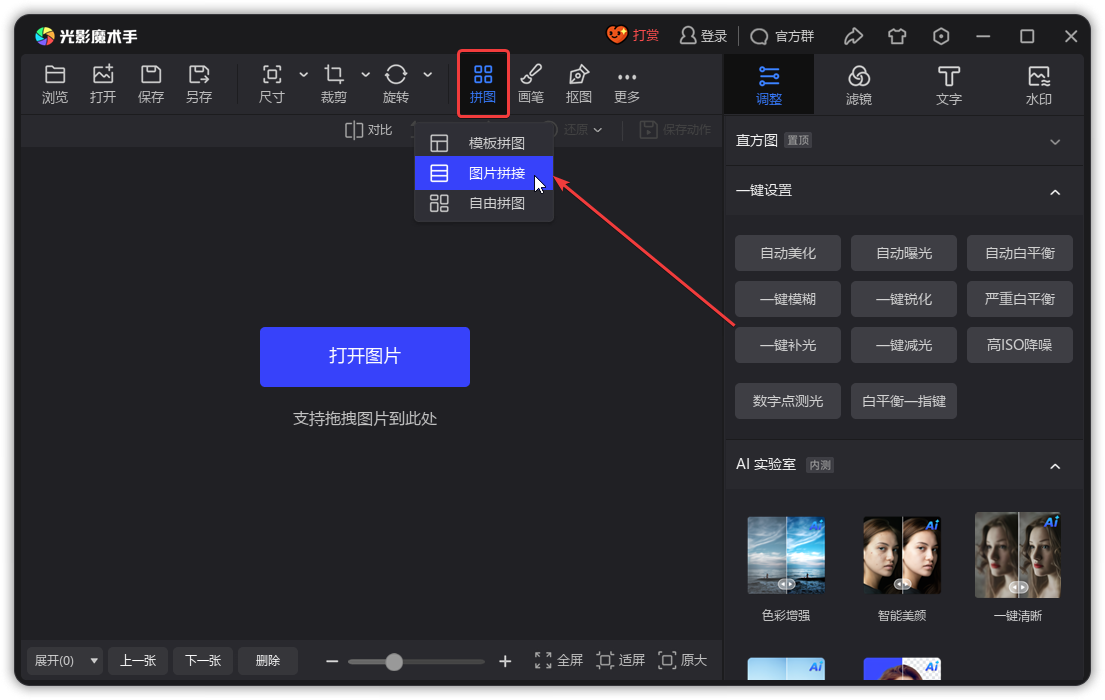This screenshot has height=700, width=1105.
Task: Pin the 直方图 panel with 置顶
Action: pyautogui.click(x=798, y=140)
